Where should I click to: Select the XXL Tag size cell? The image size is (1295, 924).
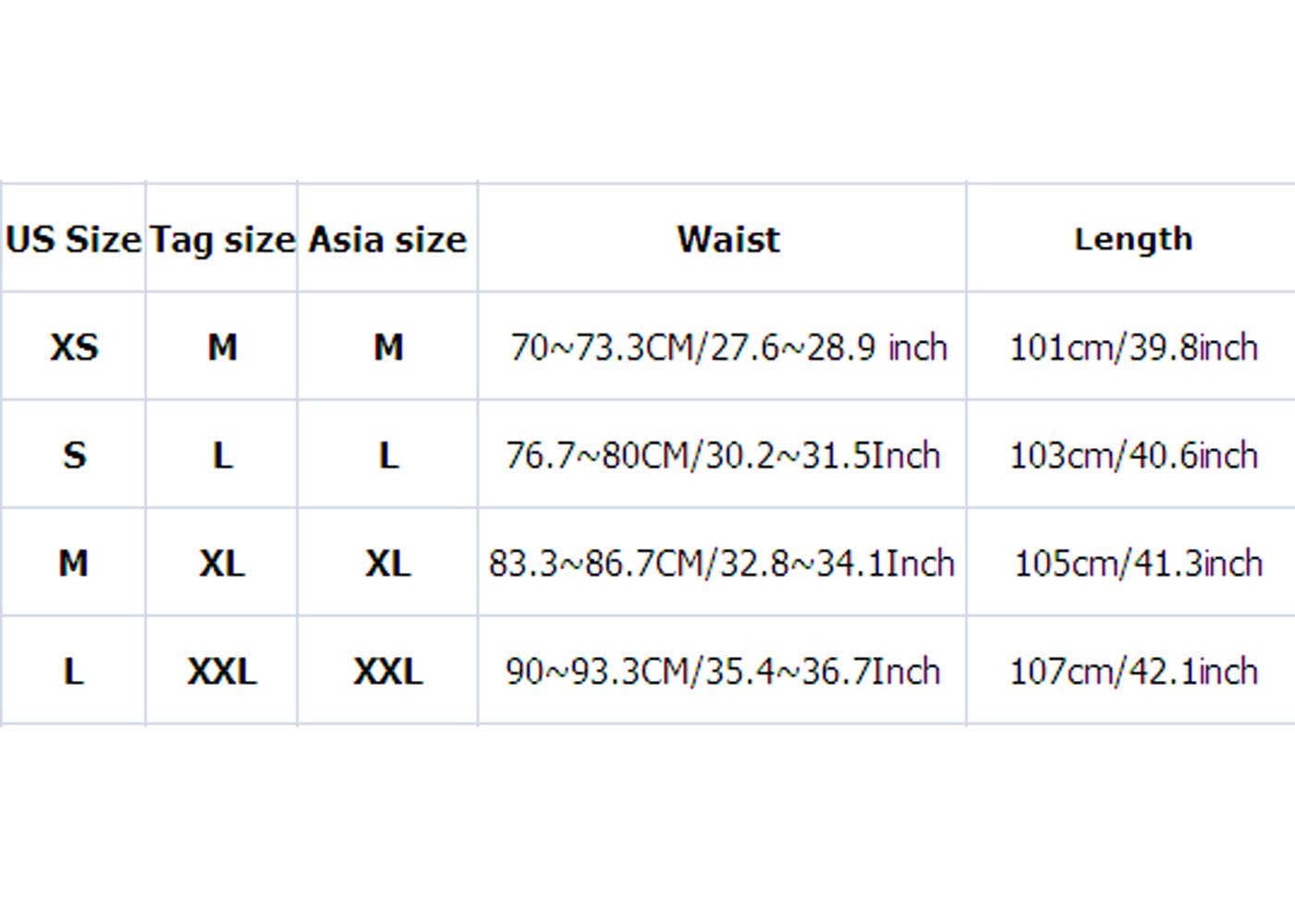tap(222, 671)
